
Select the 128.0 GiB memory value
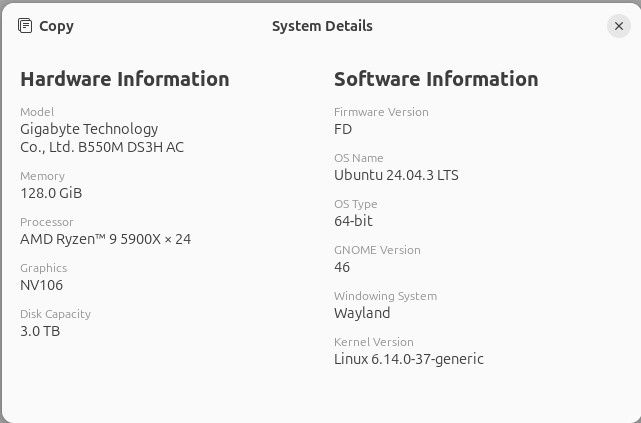[x=51, y=193]
